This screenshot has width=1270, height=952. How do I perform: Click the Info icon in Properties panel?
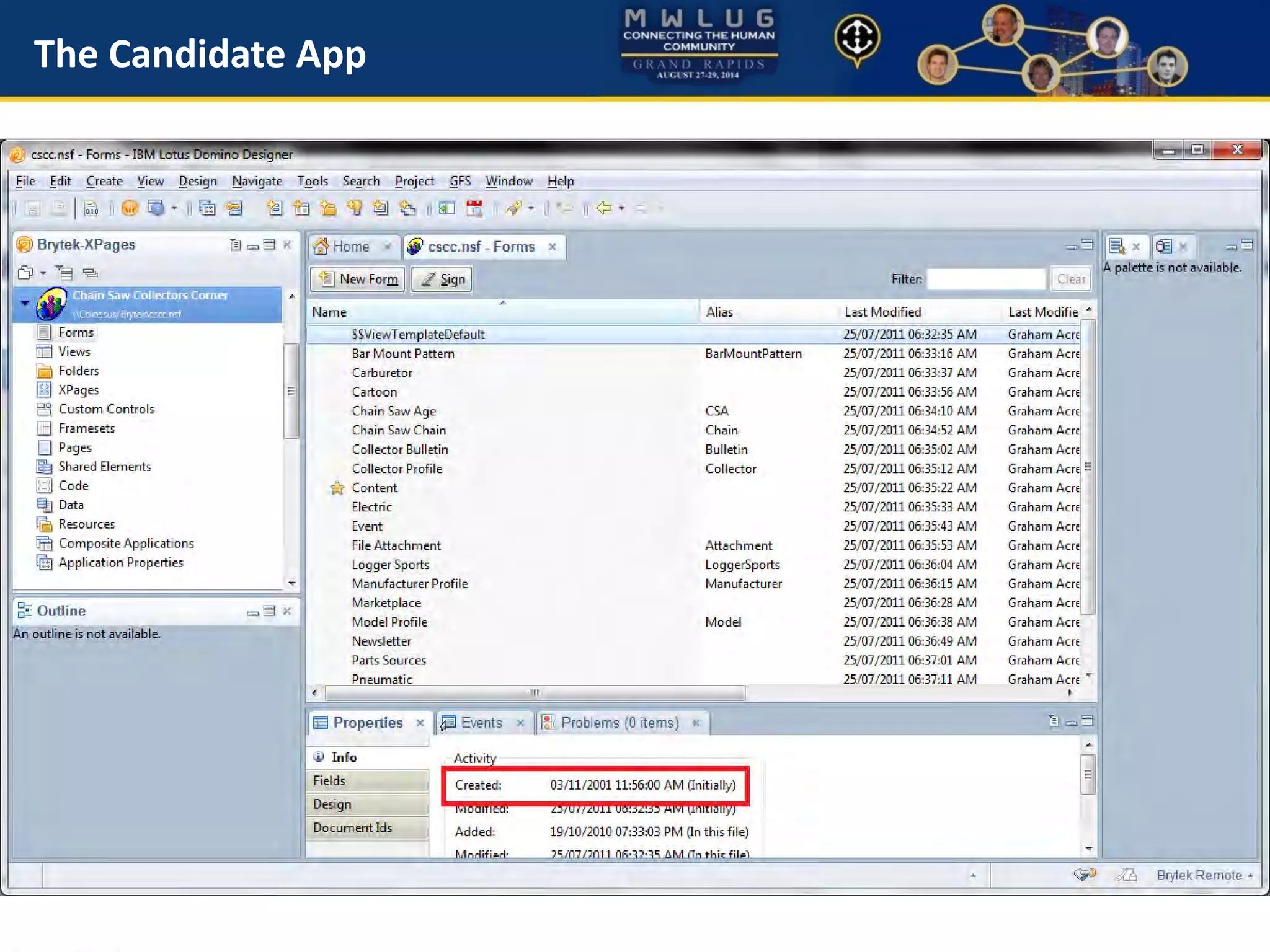tap(319, 757)
